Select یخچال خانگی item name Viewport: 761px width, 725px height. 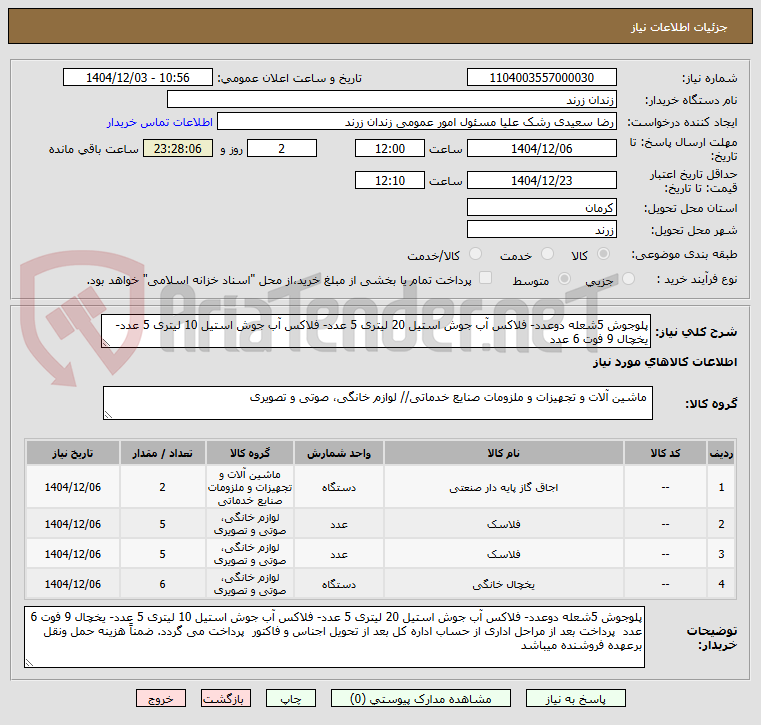pyautogui.click(x=504, y=584)
